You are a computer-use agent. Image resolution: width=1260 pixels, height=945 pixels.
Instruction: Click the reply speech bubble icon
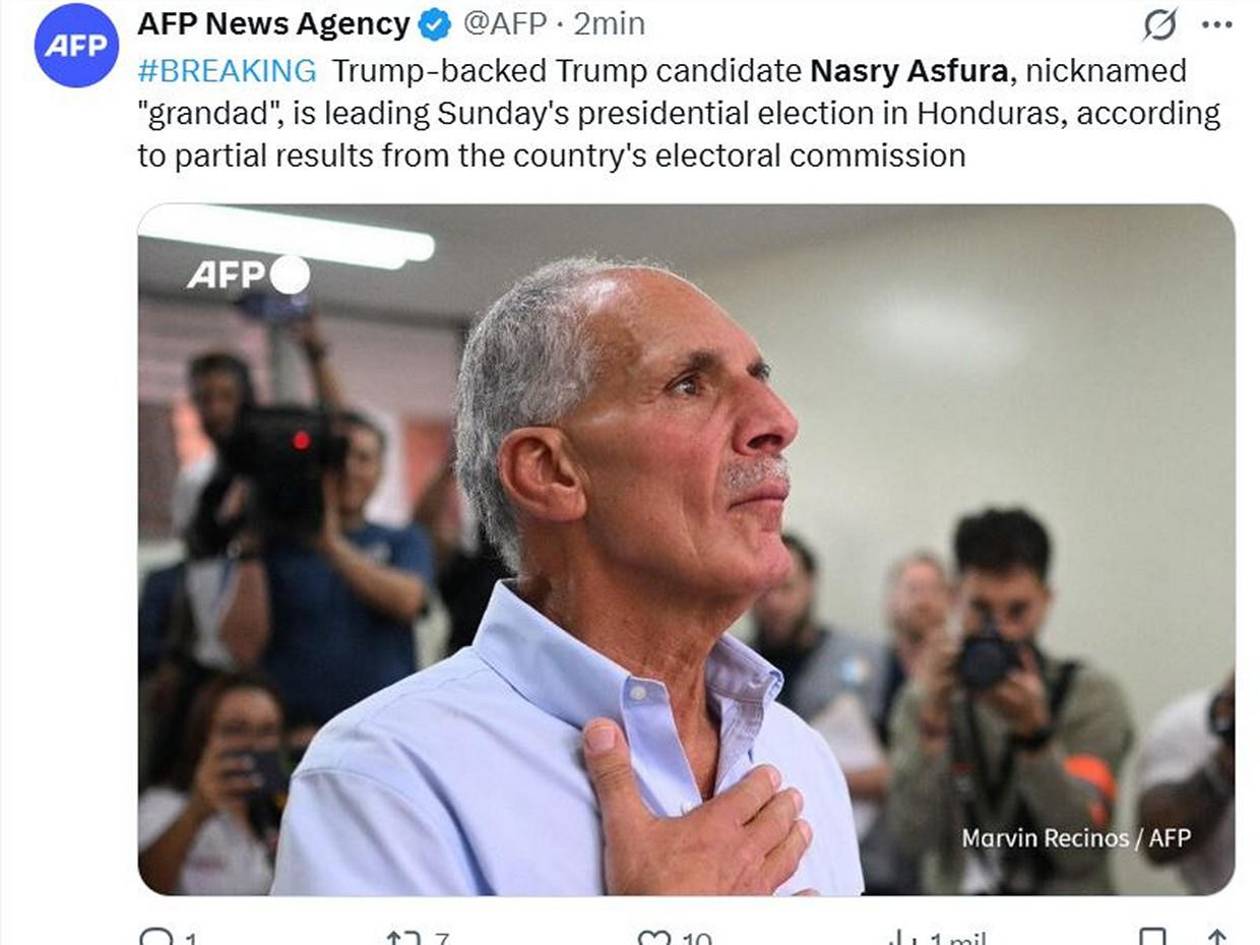pyautogui.click(x=157, y=937)
